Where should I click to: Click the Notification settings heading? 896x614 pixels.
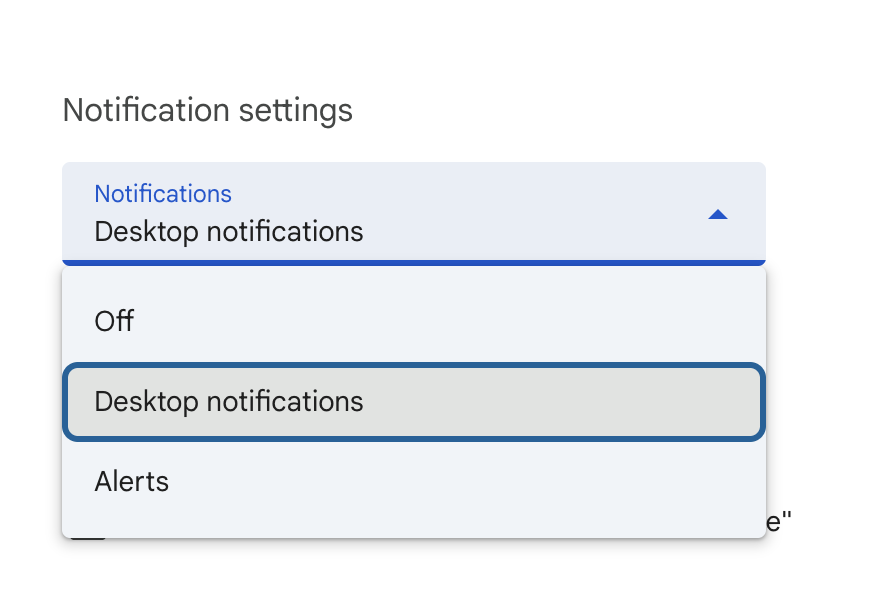[207, 110]
